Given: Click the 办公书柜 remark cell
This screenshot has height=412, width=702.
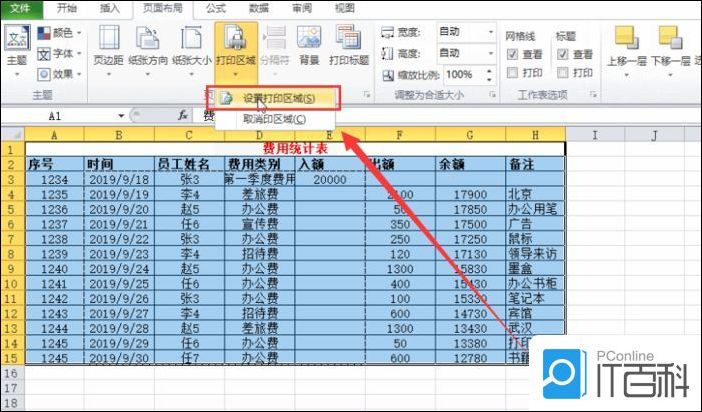Looking at the screenshot, I should pyautogui.click(x=535, y=284).
